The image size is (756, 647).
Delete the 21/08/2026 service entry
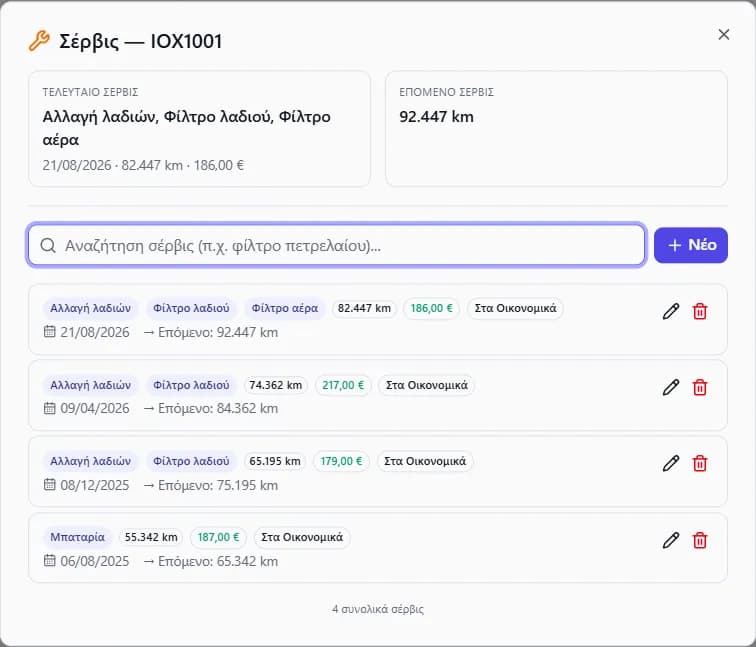point(700,311)
